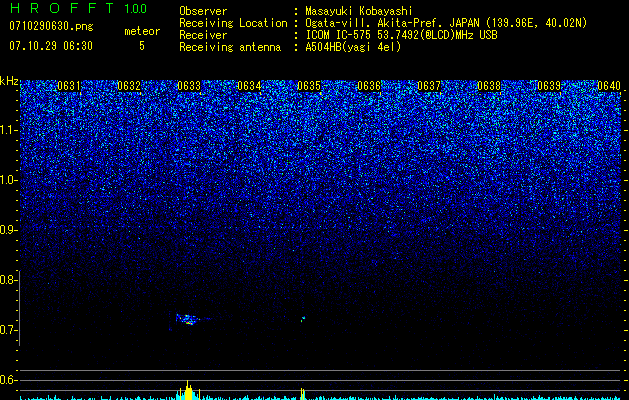Viewport: 629px width, 400px height.
Task: Click the 0634 time marker
Action: pos(249,86)
